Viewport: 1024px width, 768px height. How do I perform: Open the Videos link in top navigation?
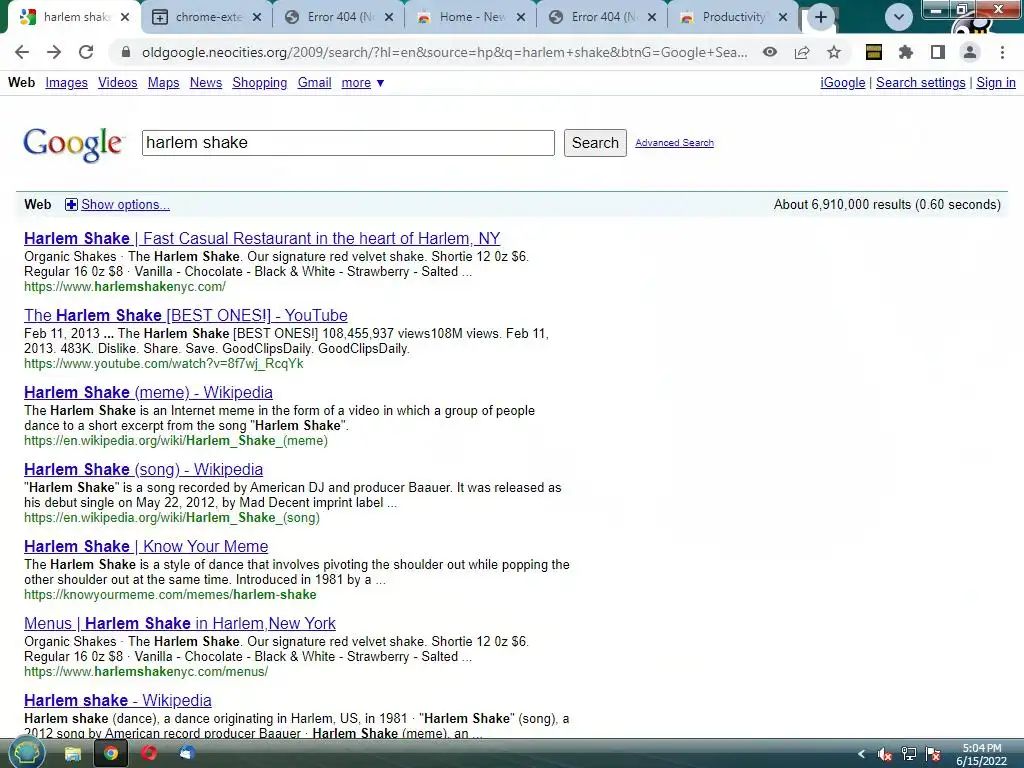[x=118, y=83]
